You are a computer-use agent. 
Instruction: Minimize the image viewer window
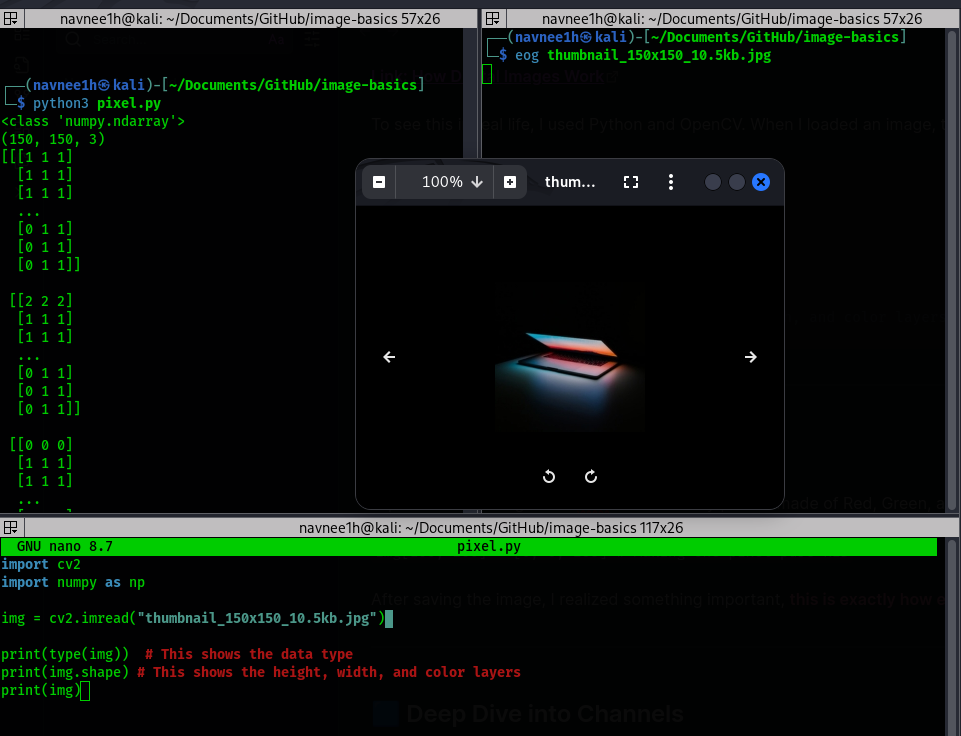[713, 182]
